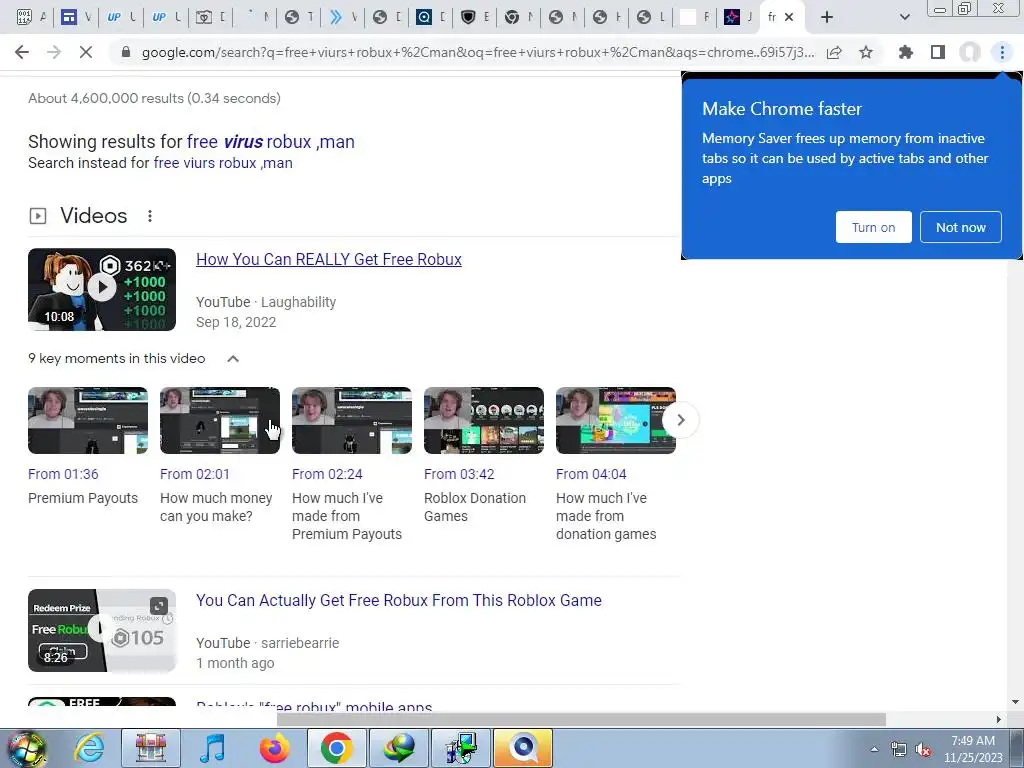The width and height of the screenshot is (1024, 768).
Task: Open the orange magnifier app in the taskbar
Action: 522,748
